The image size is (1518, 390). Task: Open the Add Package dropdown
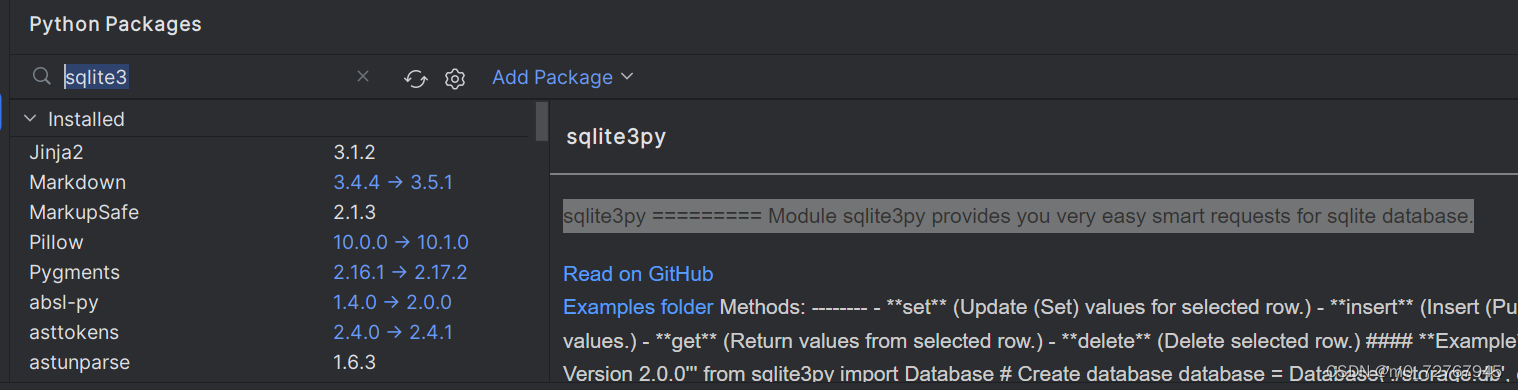tap(563, 77)
